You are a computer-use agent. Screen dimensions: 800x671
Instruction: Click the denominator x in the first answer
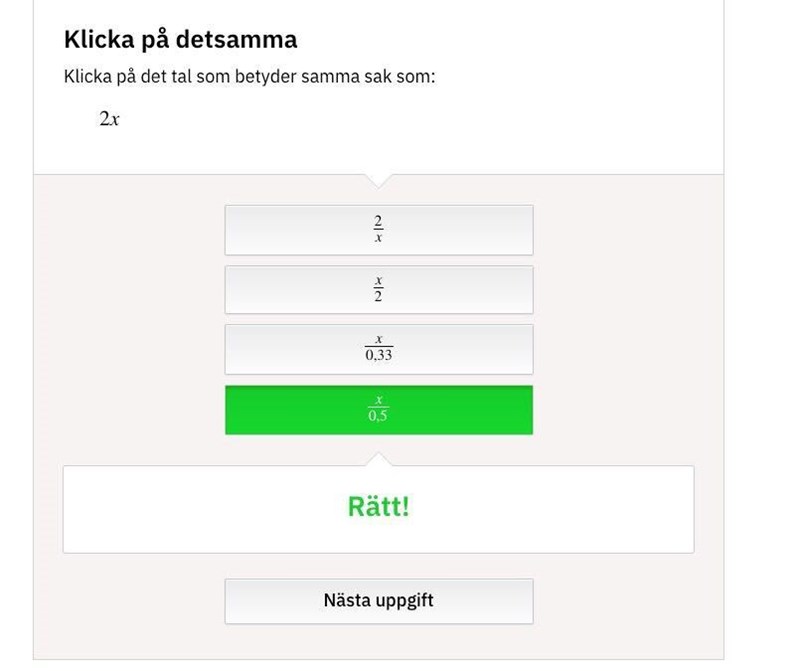(378, 238)
